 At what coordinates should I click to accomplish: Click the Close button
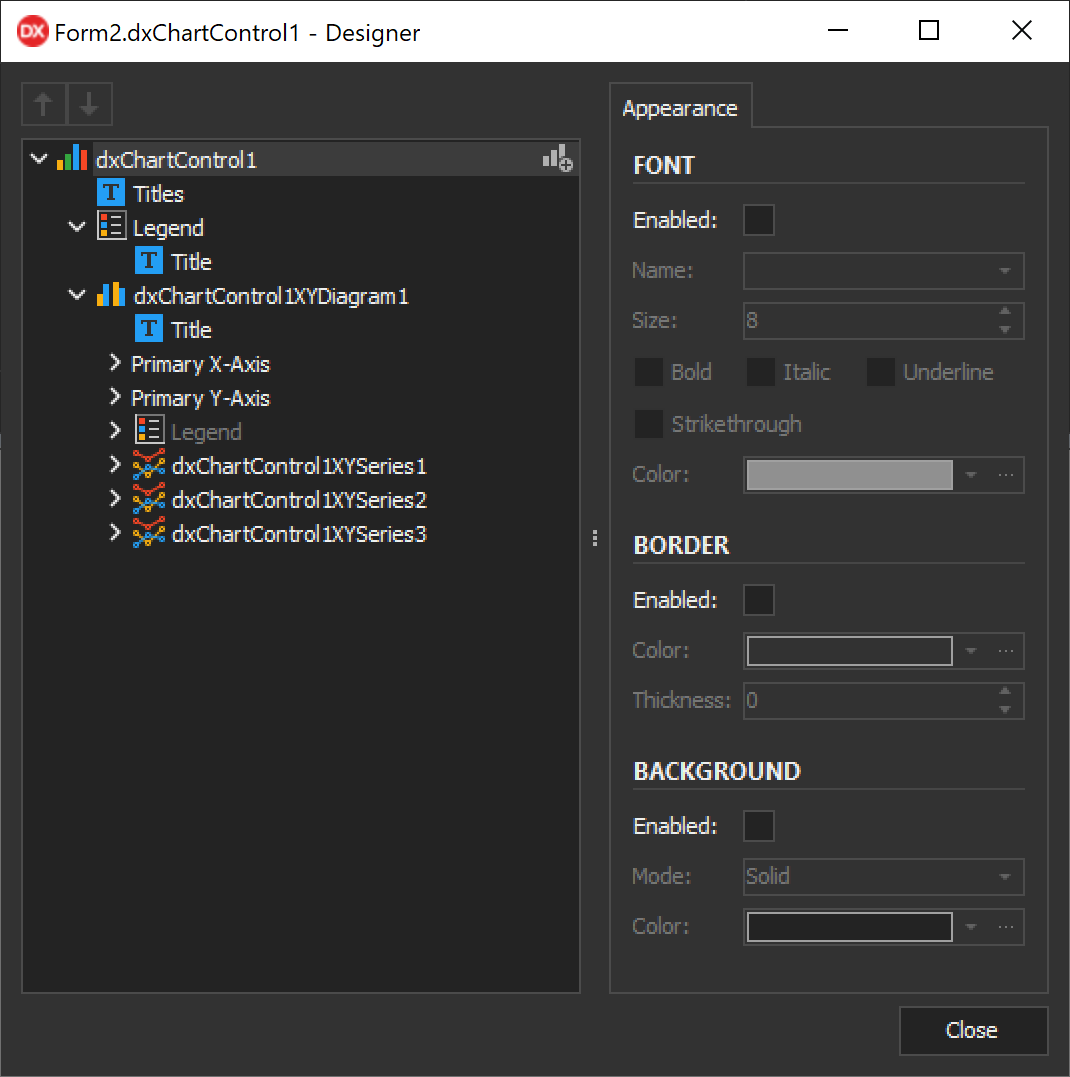pyautogui.click(x=973, y=1030)
